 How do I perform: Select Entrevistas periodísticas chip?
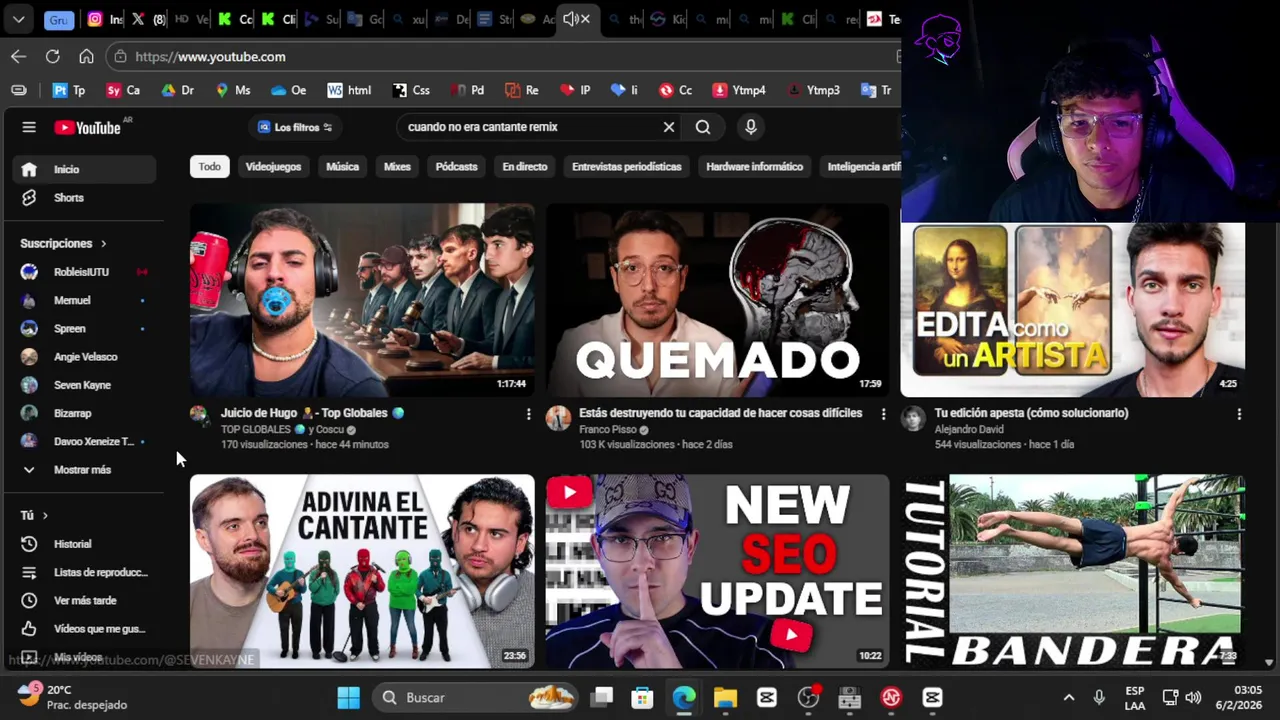627,167
